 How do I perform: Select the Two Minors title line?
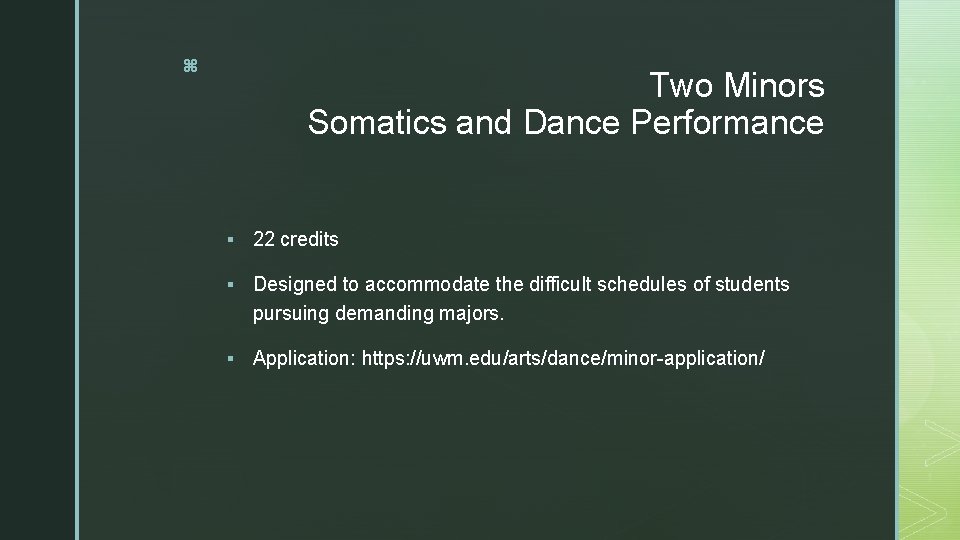tap(736, 86)
